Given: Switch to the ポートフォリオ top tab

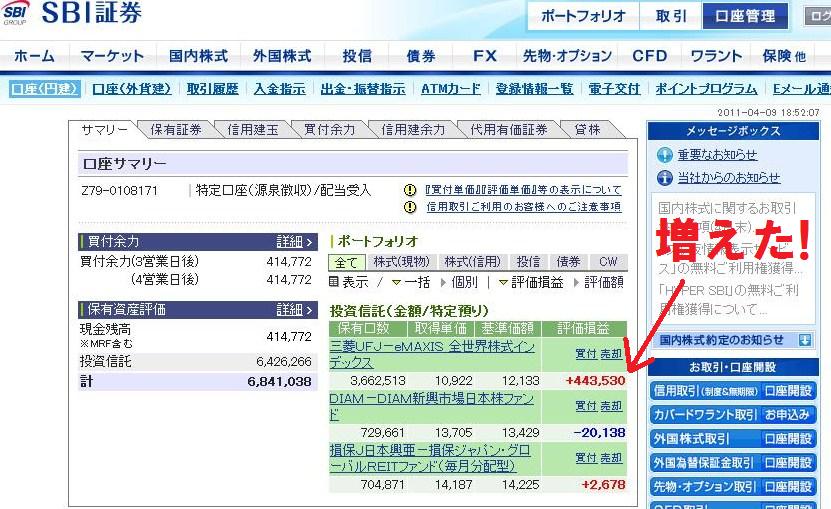Looking at the screenshot, I should coord(584,16).
